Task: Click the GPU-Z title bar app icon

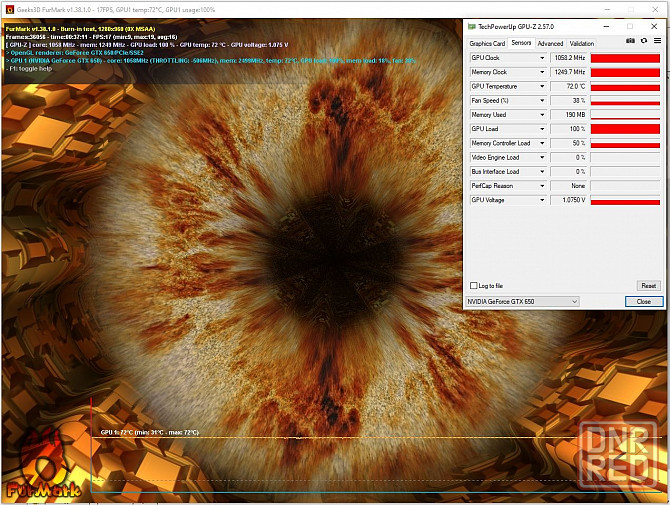Action: [x=472, y=26]
